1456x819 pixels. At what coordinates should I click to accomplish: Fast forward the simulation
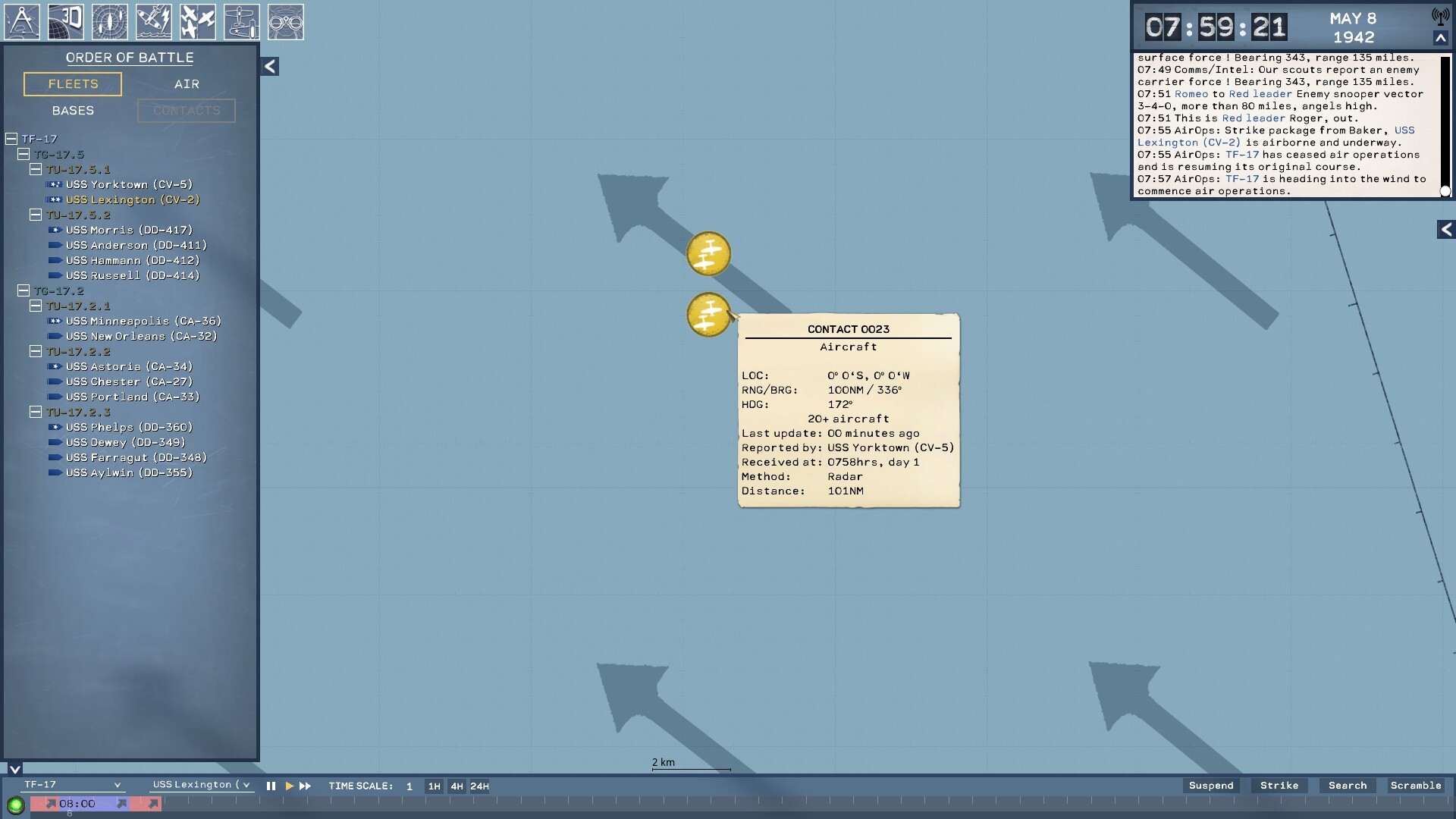click(x=306, y=786)
